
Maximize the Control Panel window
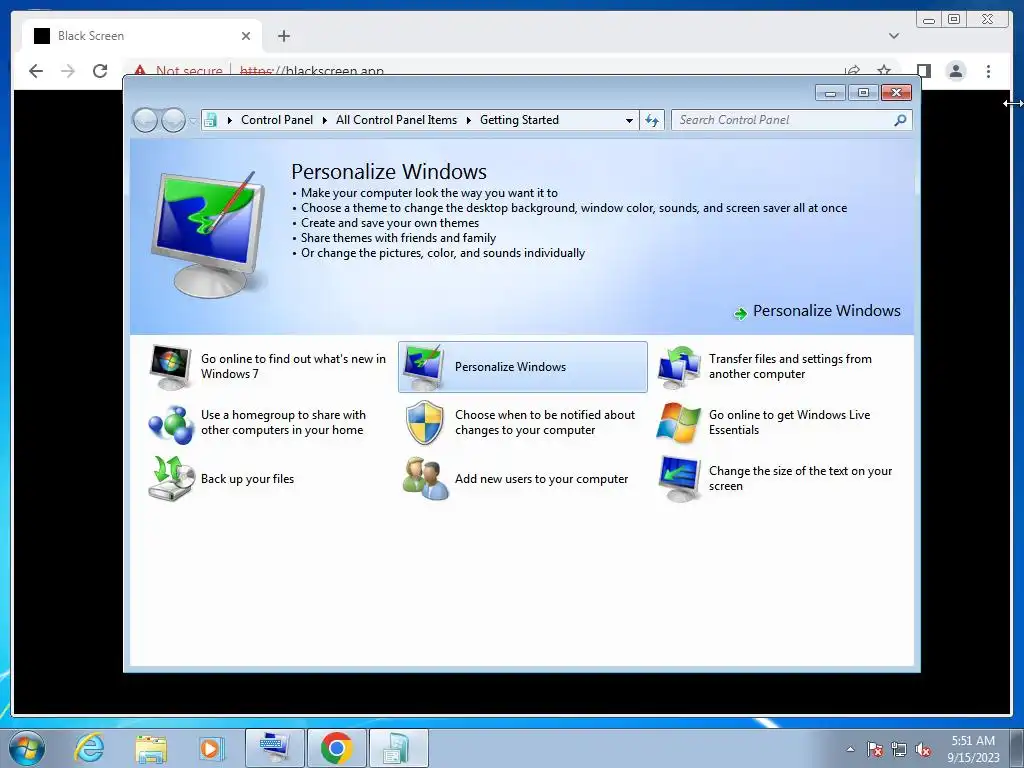863,93
